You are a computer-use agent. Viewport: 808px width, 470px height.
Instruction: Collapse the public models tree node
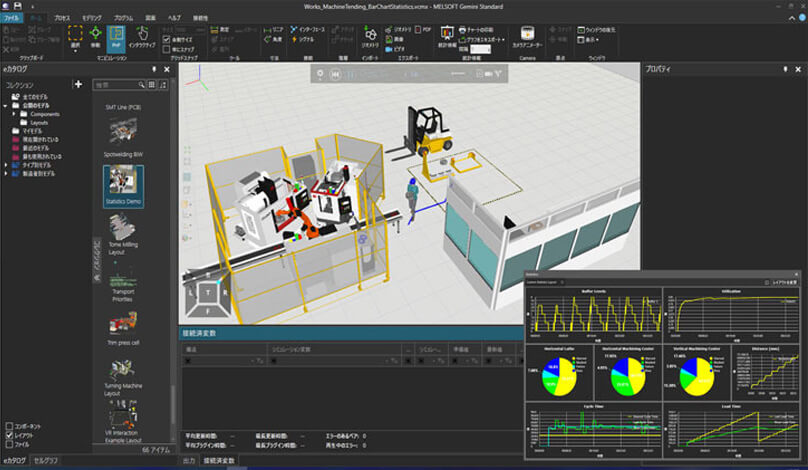pyautogui.click(x=6, y=105)
